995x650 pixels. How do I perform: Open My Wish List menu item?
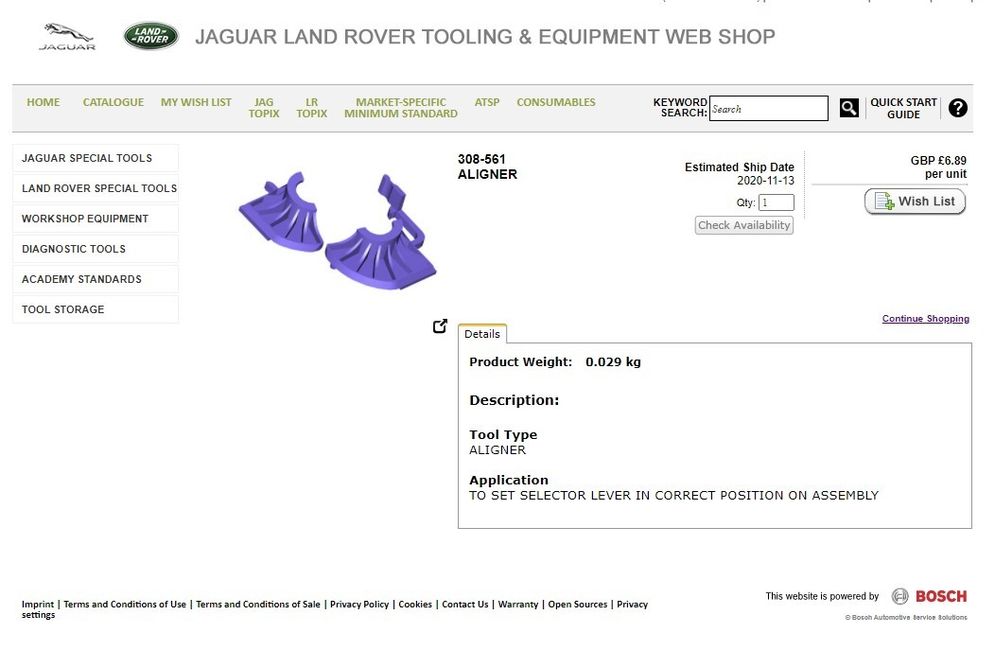[x=196, y=102]
